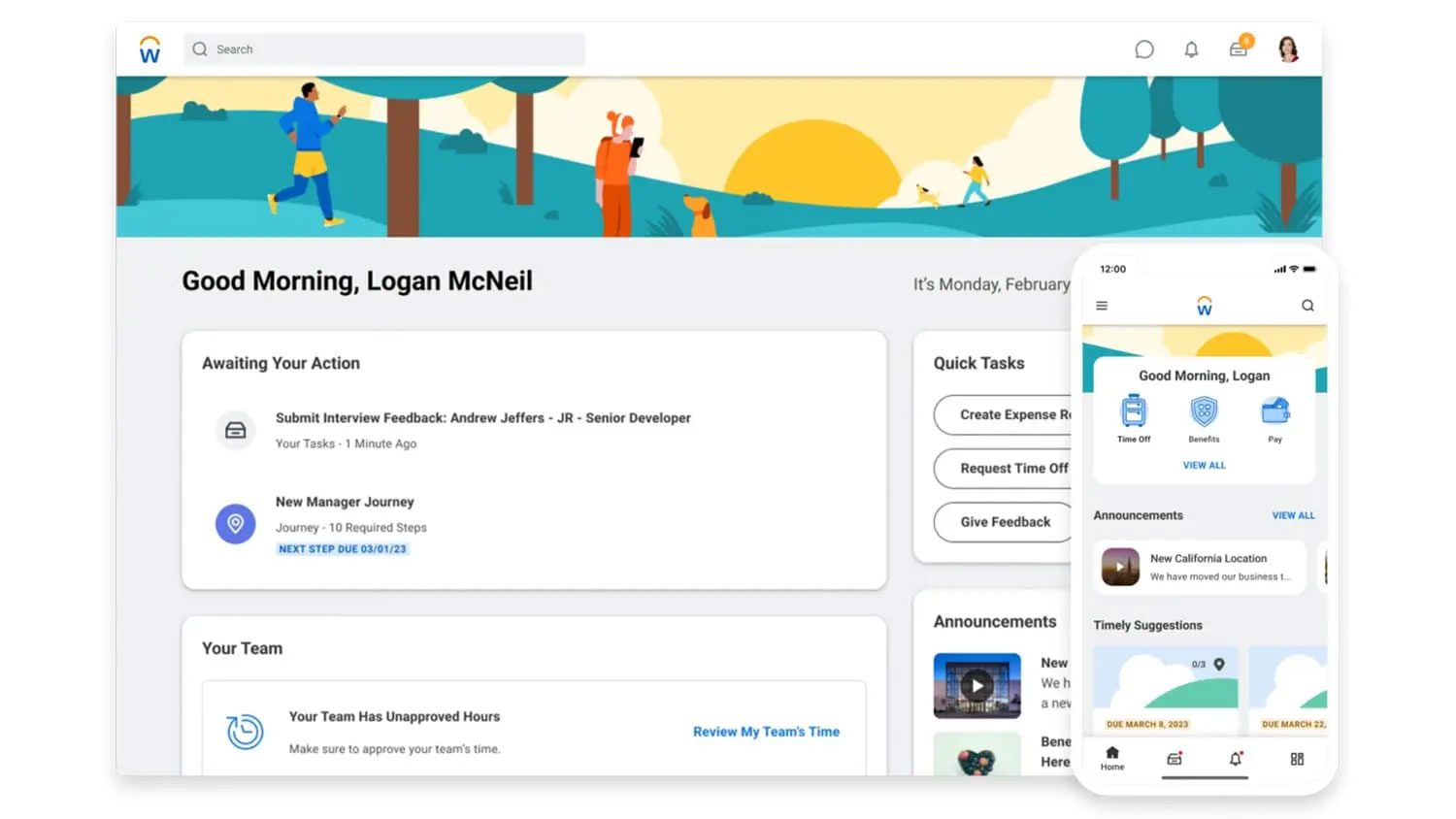This screenshot has height=819, width=1456.
Task: Open the user profile avatar menu
Action: coord(1288,49)
